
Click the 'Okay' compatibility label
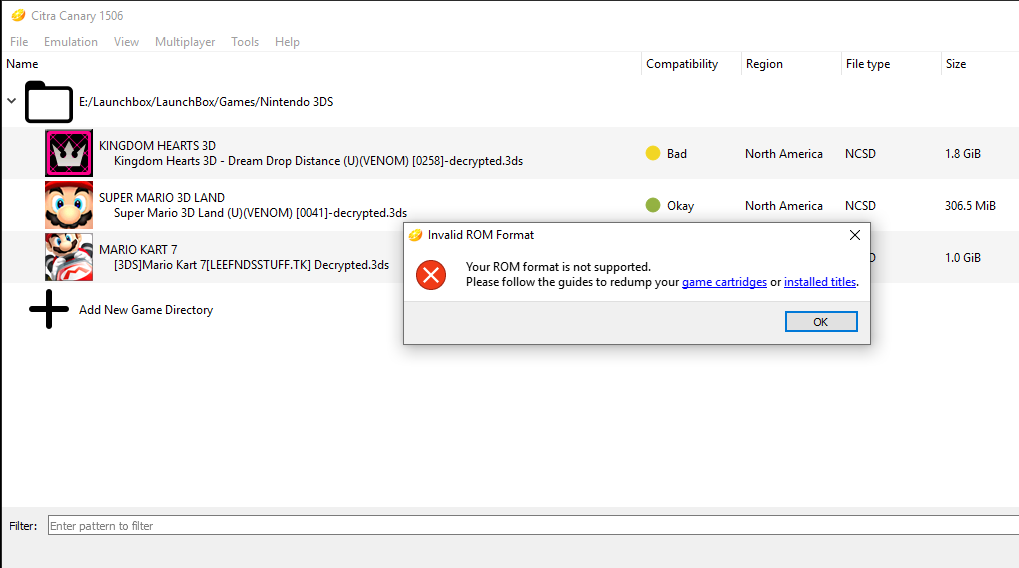tap(680, 205)
